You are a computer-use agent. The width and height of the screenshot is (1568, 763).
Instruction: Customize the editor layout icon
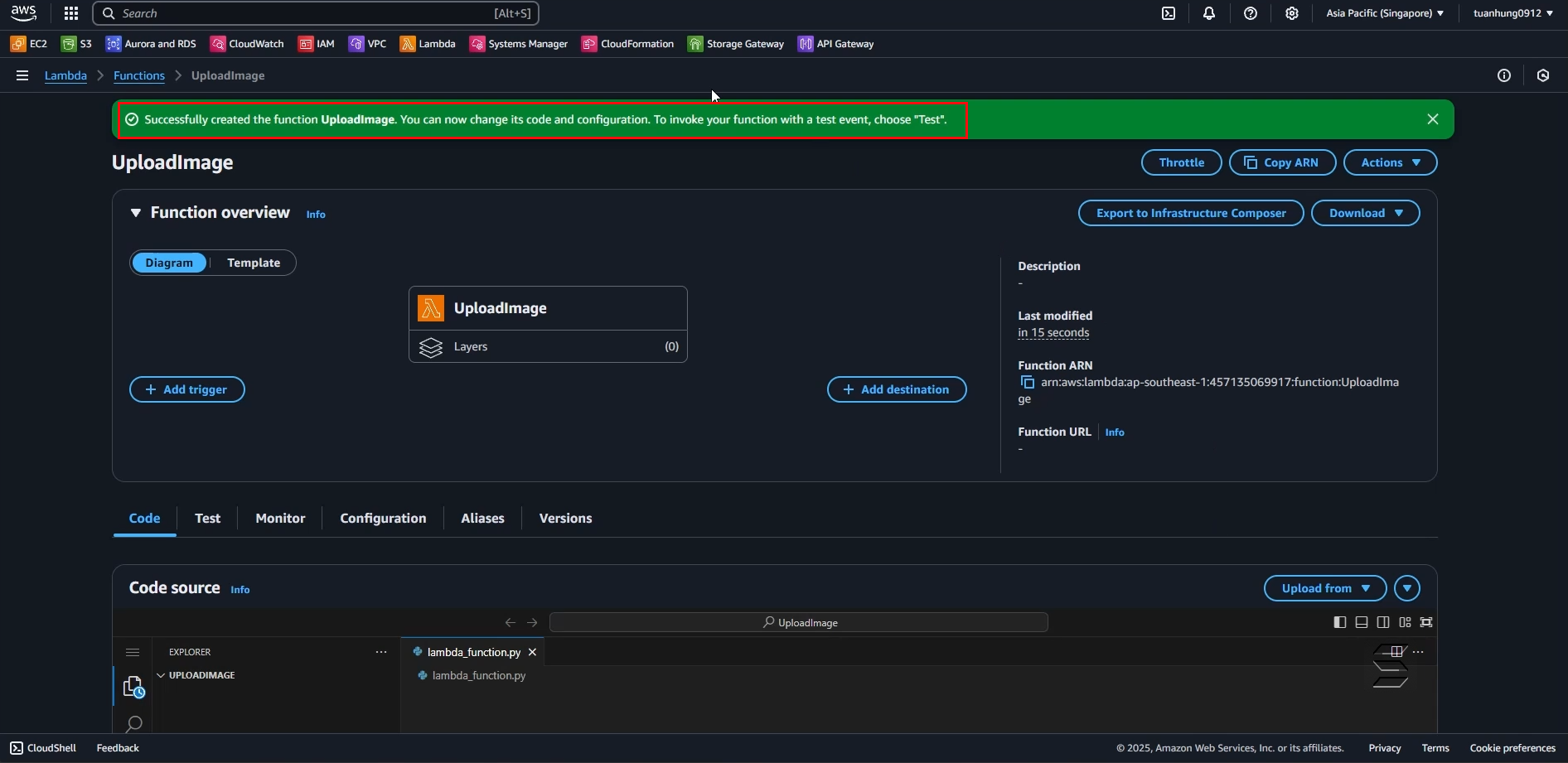(1406, 622)
